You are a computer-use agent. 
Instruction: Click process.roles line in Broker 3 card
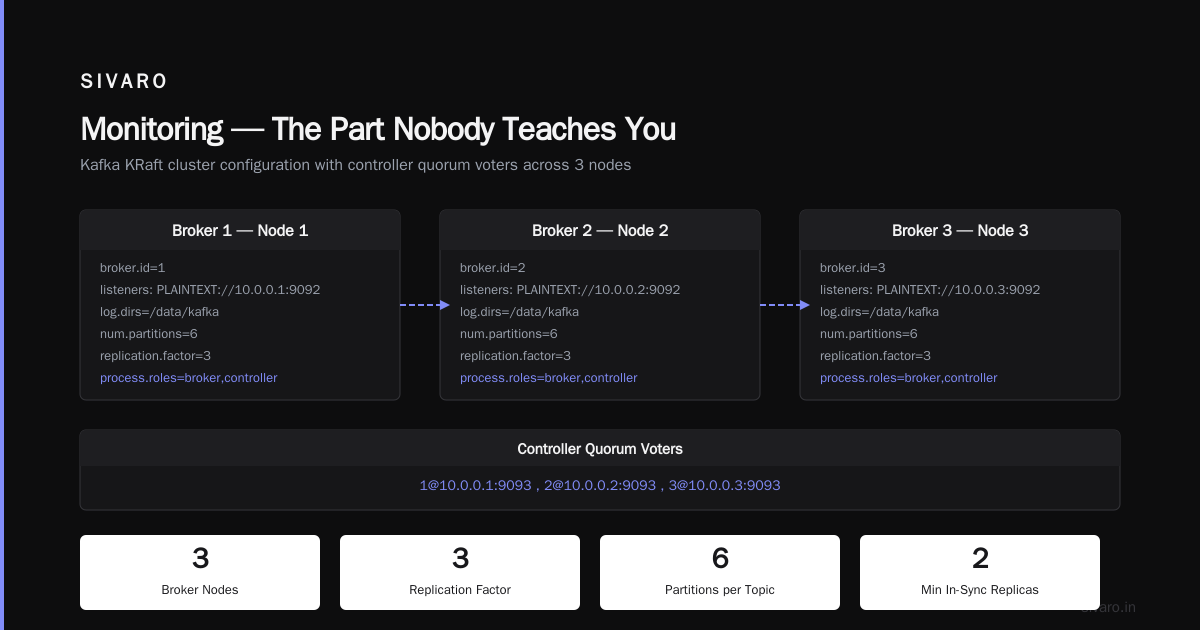coord(909,378)
